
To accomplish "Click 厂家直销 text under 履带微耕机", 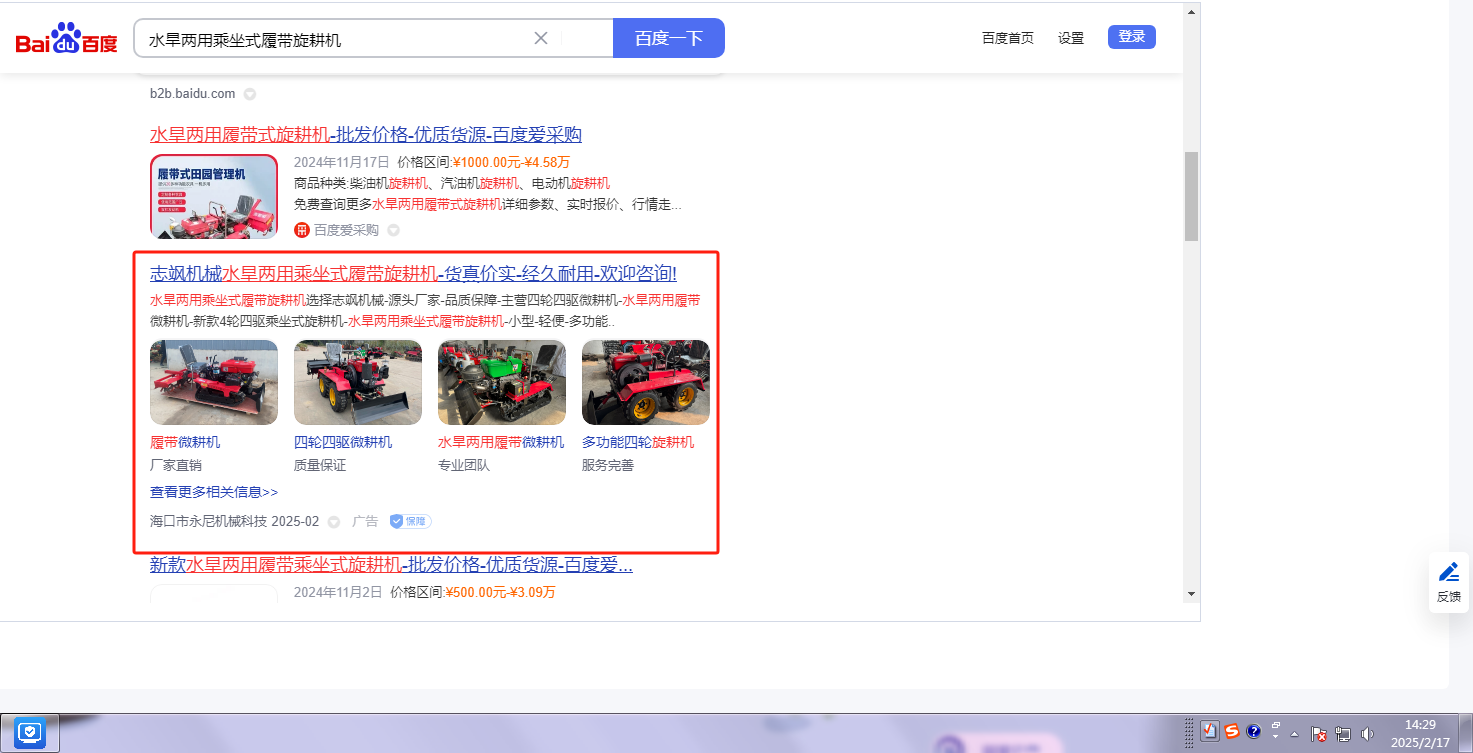I will coord(176,465).
